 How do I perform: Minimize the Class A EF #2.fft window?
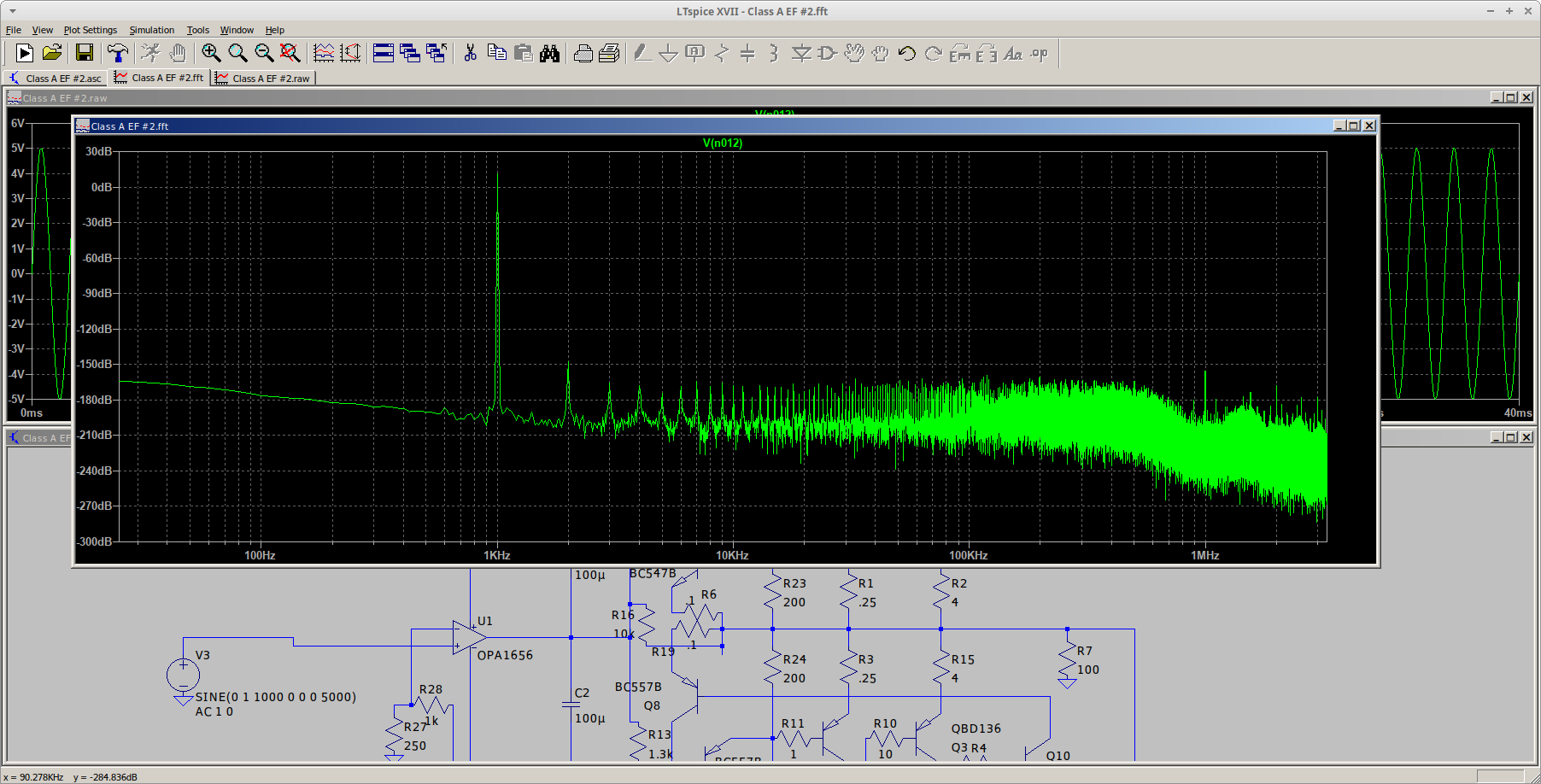click(1339, 126)
